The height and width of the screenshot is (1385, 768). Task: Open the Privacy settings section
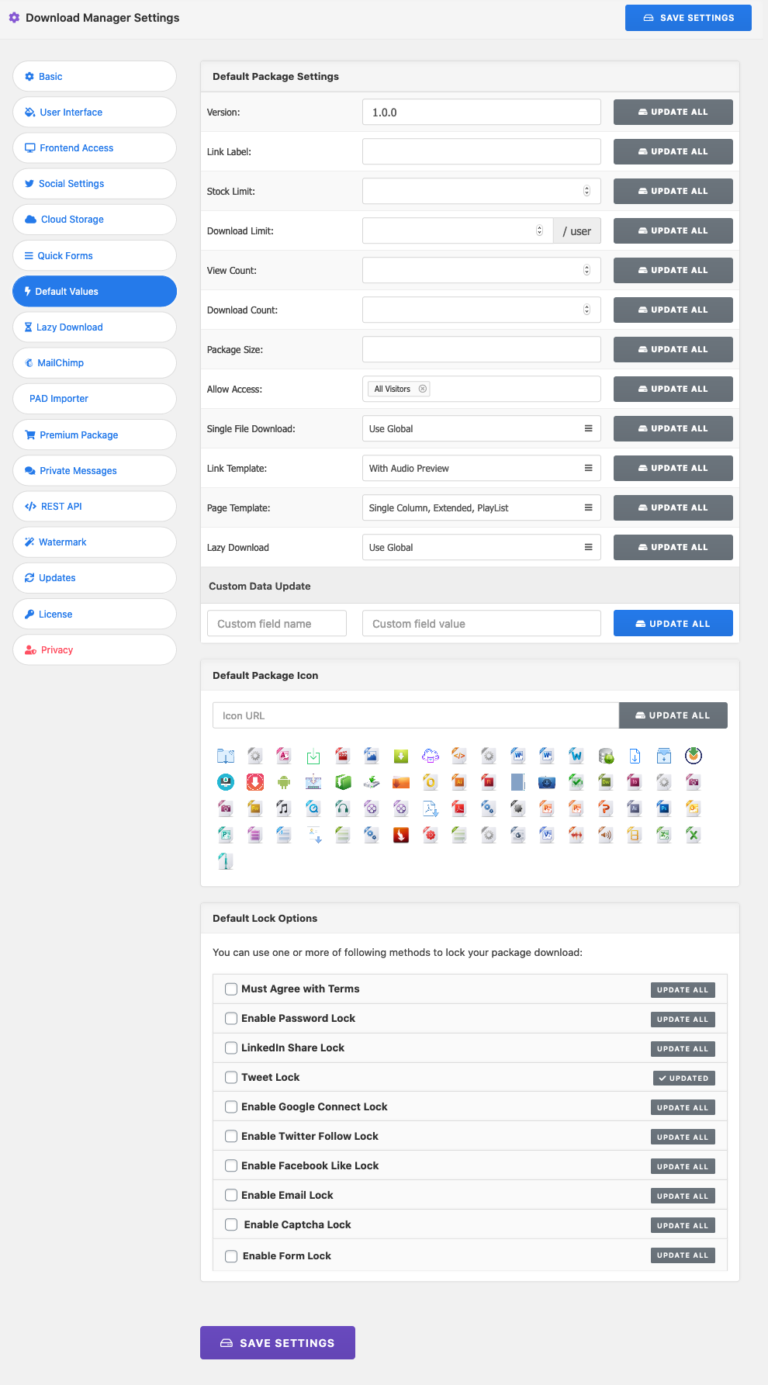click(94, 649)
